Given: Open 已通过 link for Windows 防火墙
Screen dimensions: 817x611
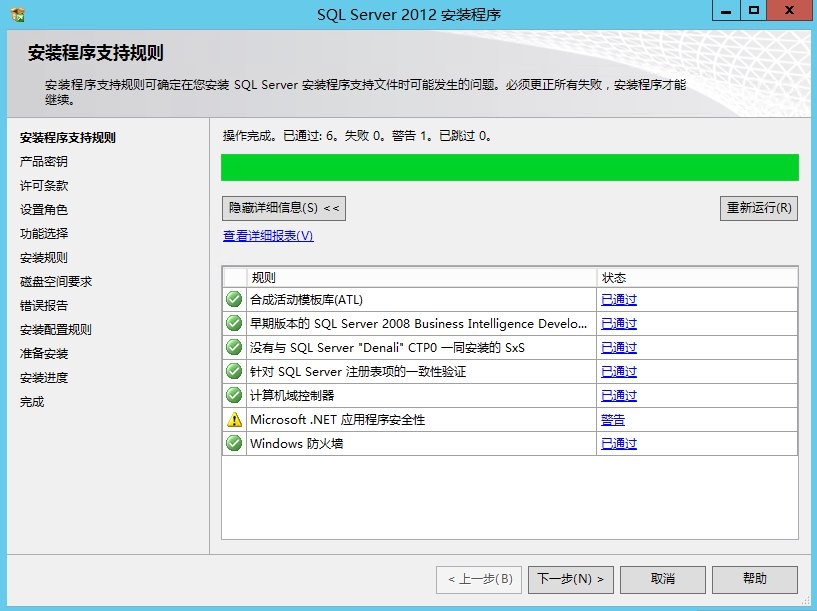Looking at the screenshot, I should (618, 443).
